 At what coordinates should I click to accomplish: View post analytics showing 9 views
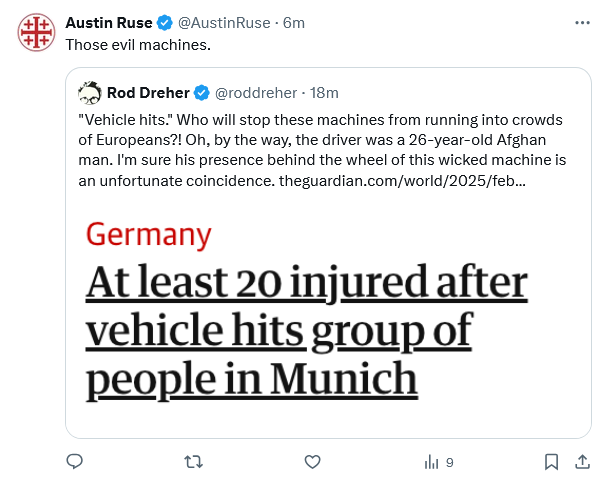click(x=439, y=462)
